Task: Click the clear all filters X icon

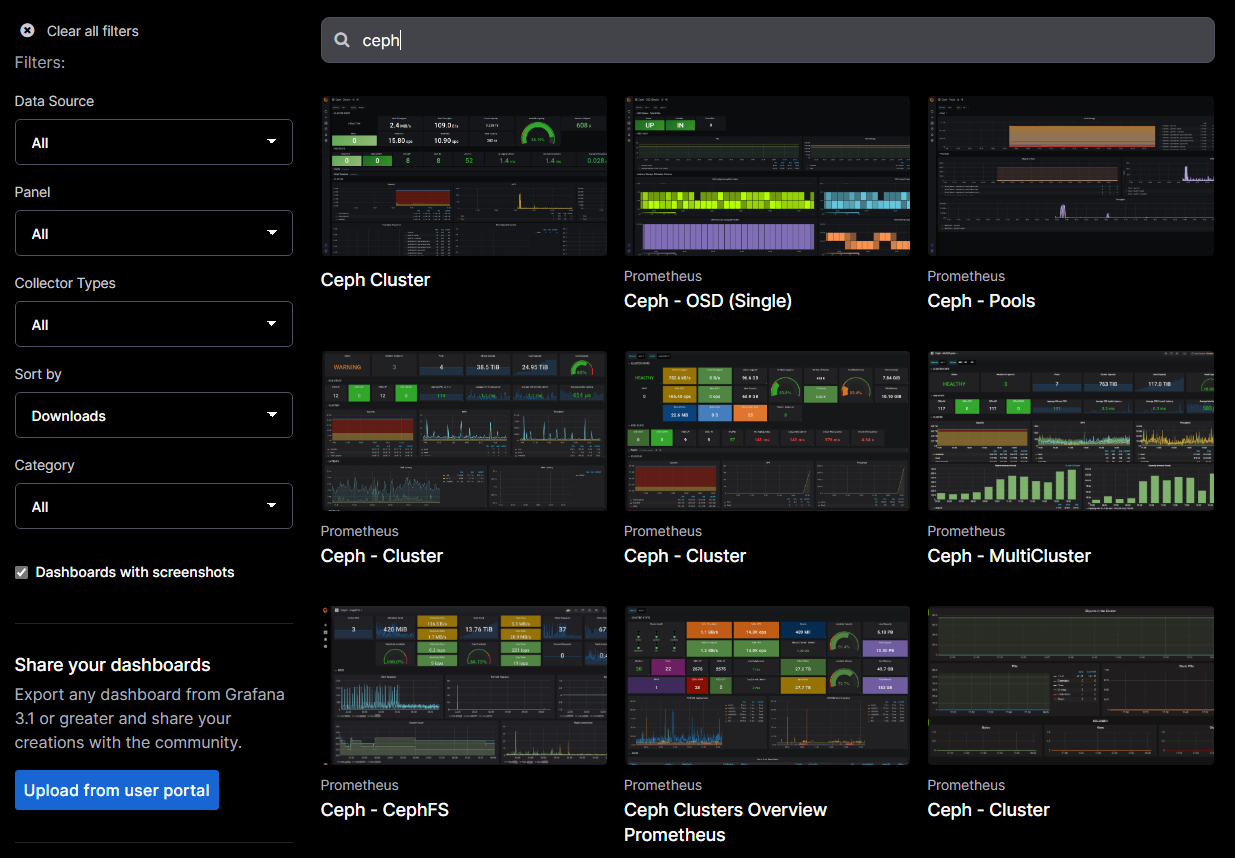Action: pyautogui.click(x=27, y=31)
